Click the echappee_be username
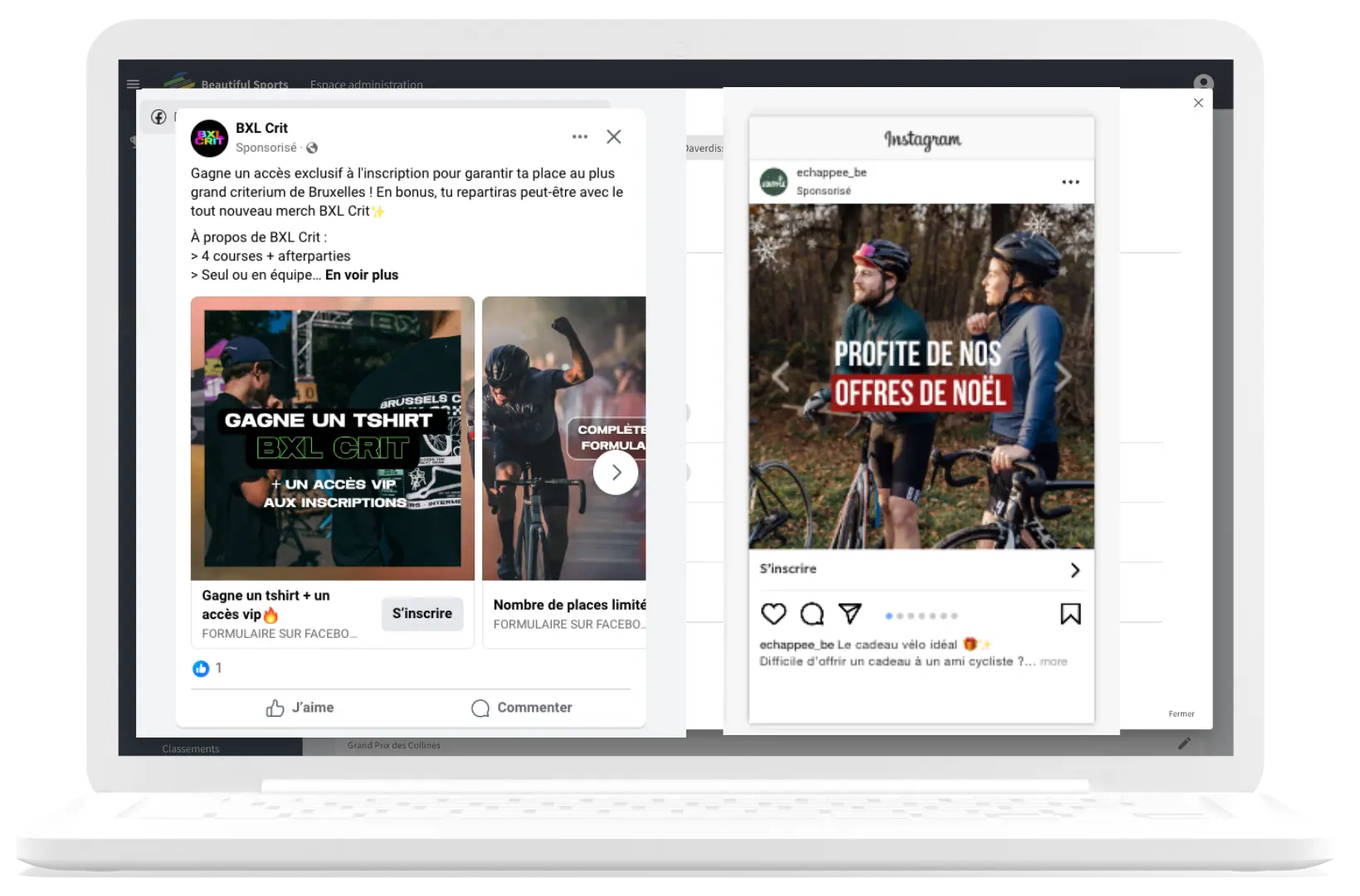The height and width of the screenshot is (896, 1360). tap(831, 173)
